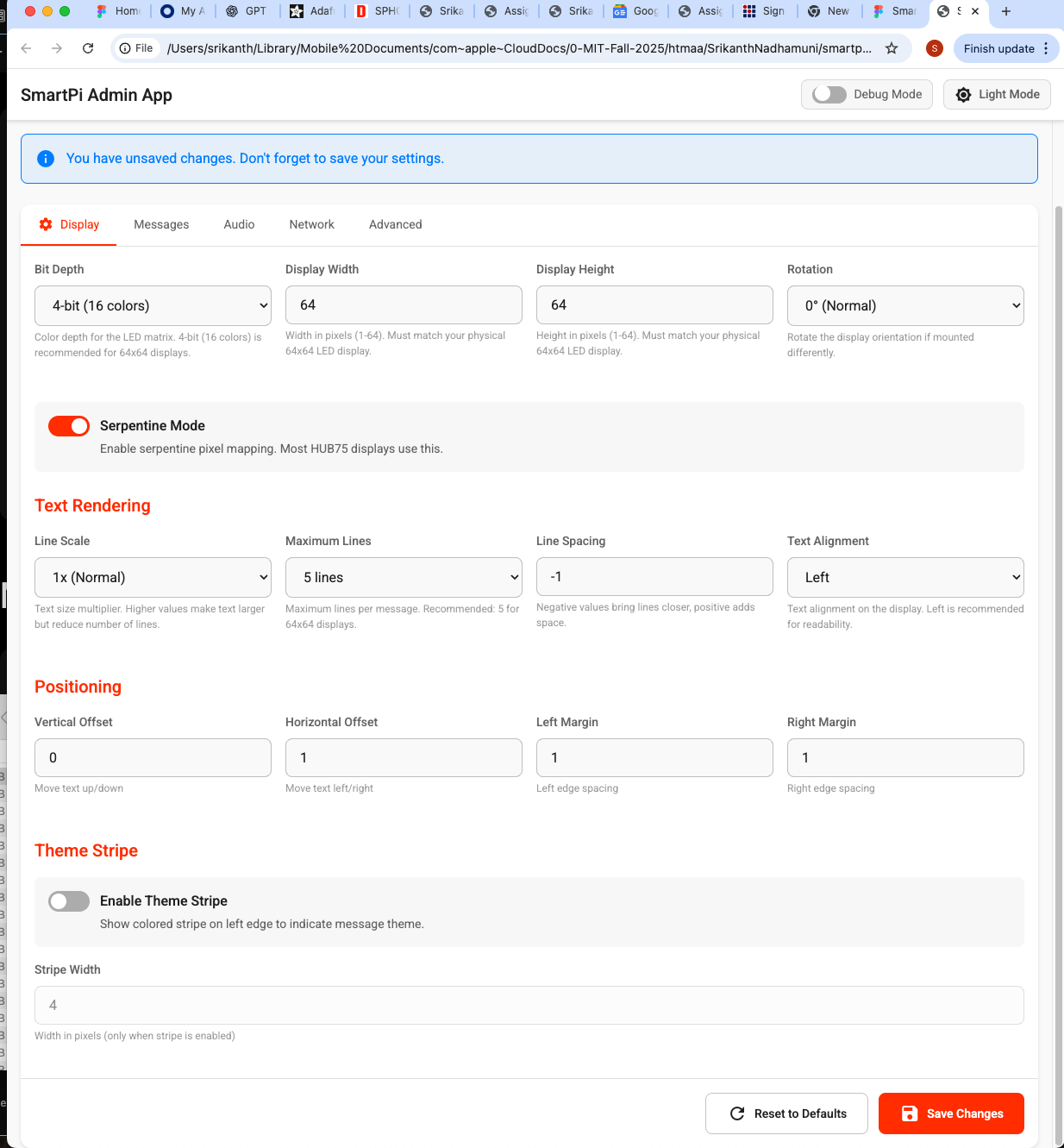Change the Text Alignment selection
Image resolution: width=1064 pixels, height=1148 pixels.
coord(904,577)
